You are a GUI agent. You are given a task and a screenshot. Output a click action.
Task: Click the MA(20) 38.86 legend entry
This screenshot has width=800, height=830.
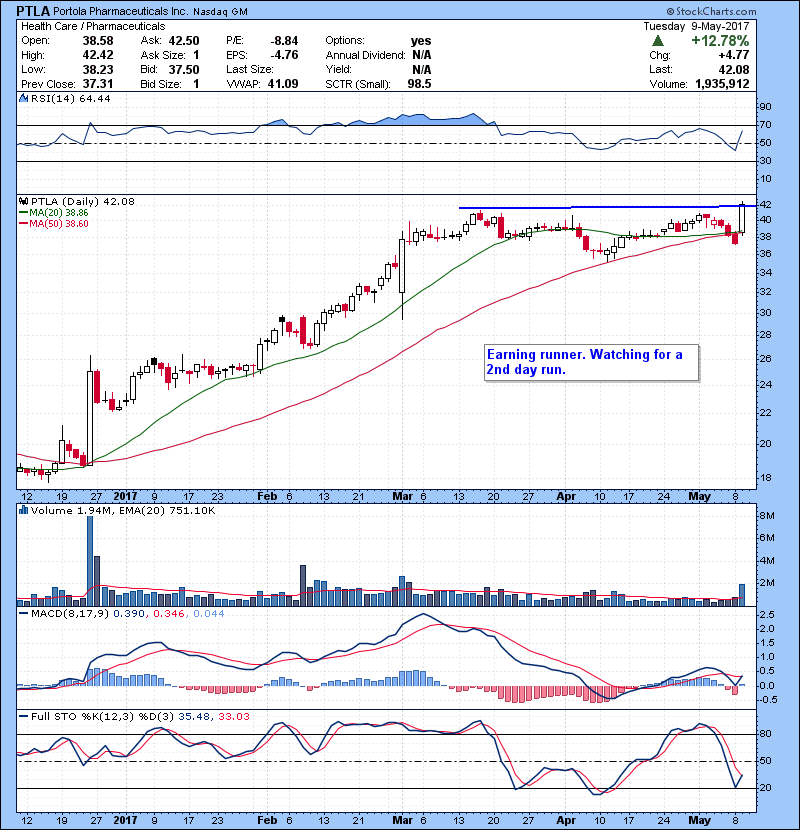click(x=54, y=213)
